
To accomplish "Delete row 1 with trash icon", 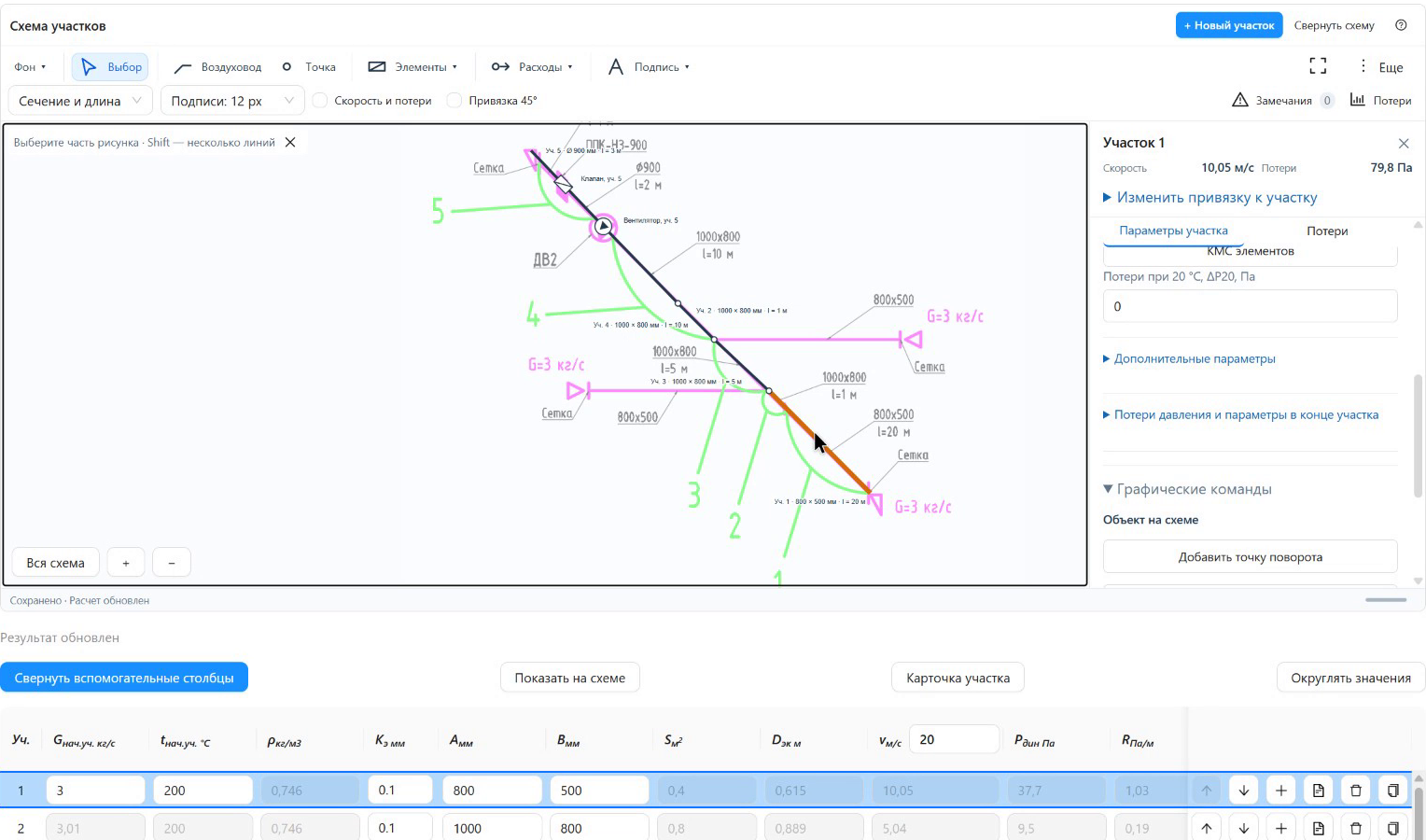I will coord(1356,791).
